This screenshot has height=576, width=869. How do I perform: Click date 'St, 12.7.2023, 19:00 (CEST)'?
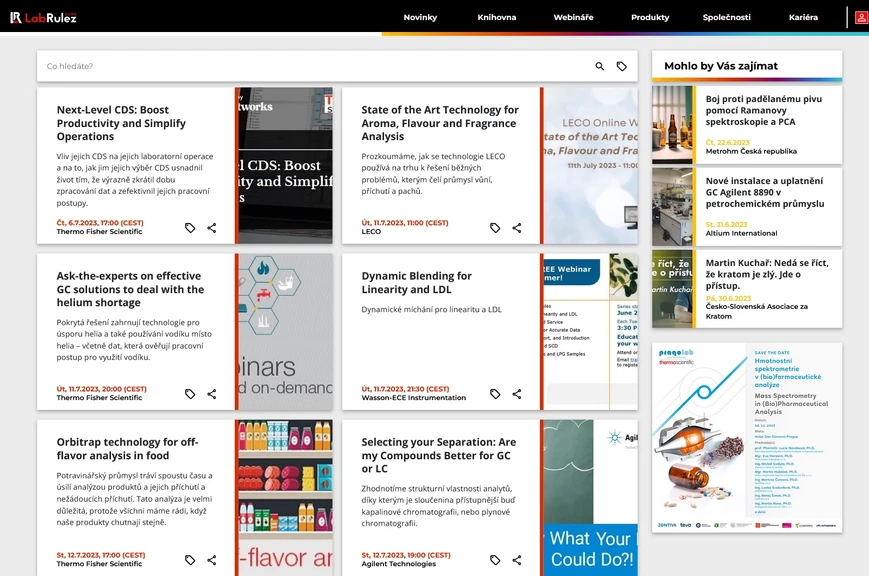(x=406, y=555)
